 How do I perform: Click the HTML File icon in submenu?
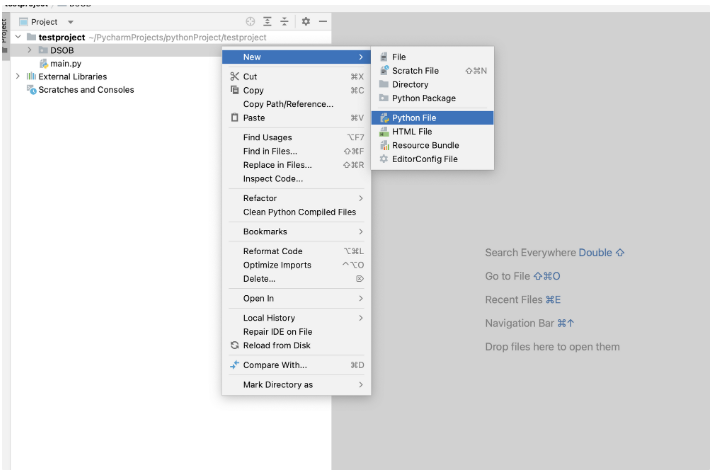[x=384, y=131]
